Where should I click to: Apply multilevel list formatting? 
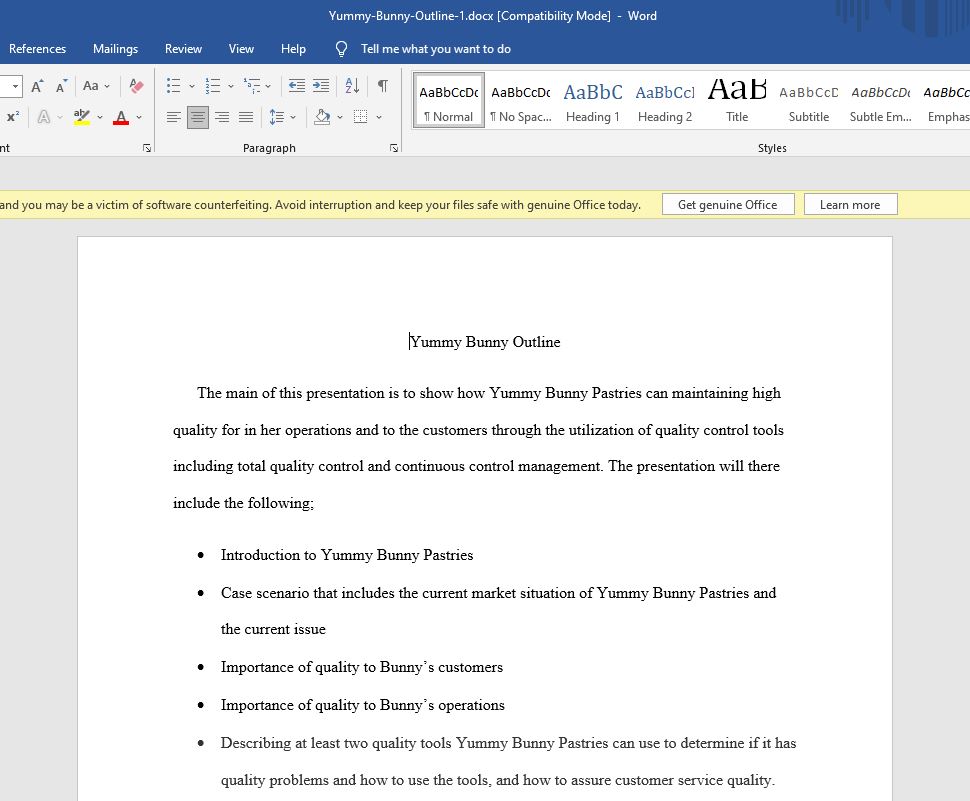click(252, 86)
